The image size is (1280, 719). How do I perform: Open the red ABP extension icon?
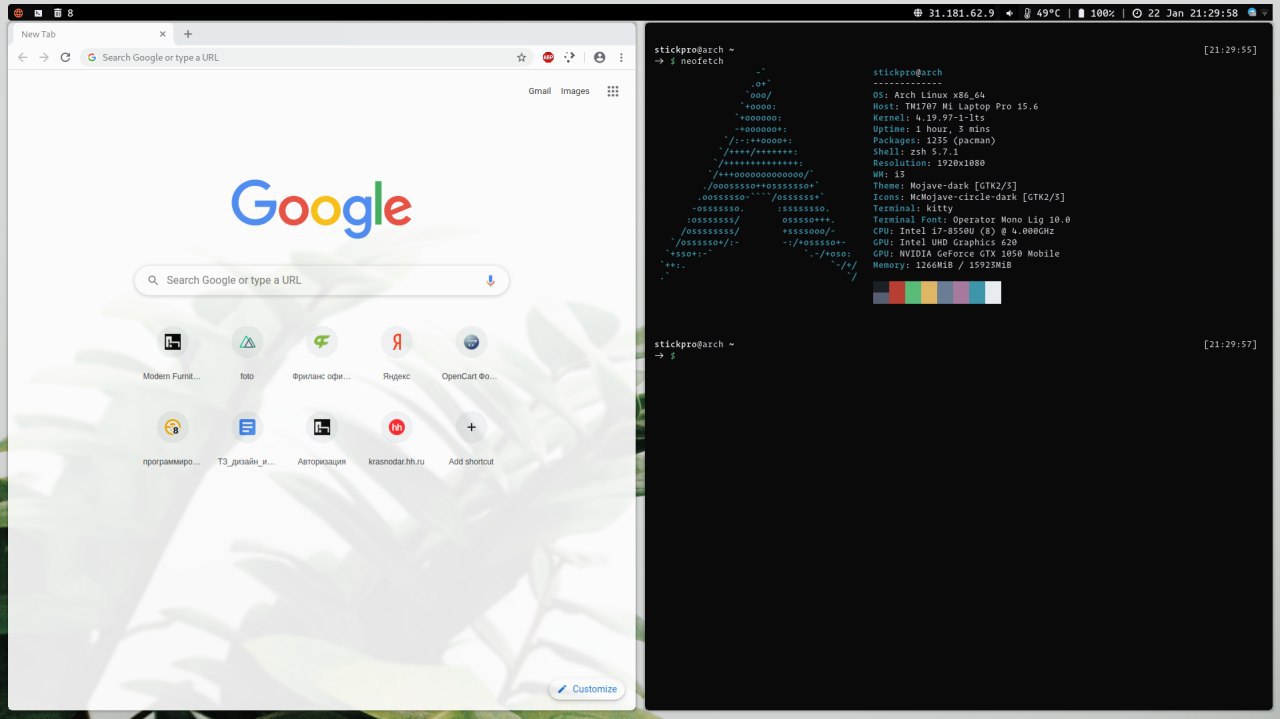click(548, 57)
